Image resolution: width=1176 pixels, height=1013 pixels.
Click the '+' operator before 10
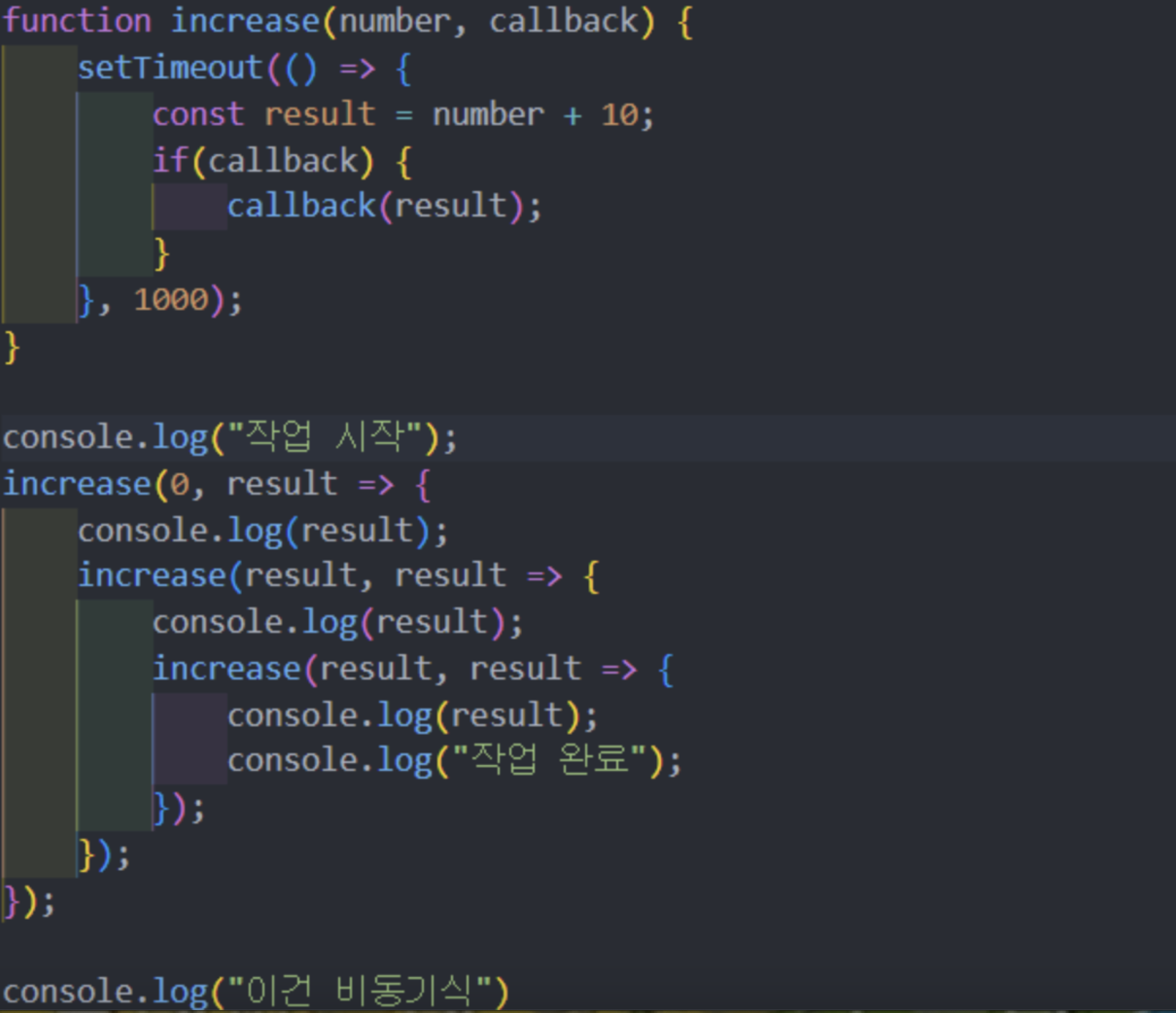[572, 116]
